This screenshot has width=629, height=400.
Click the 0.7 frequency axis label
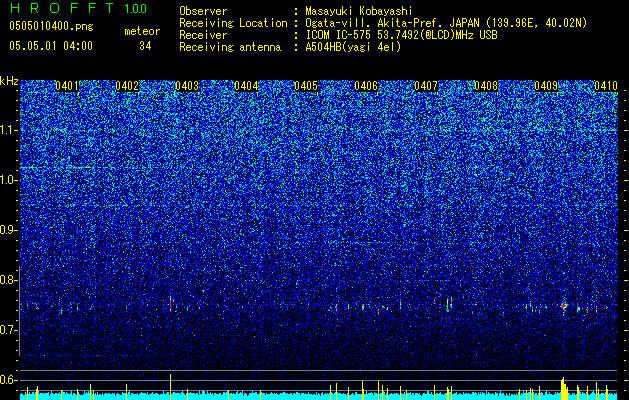(6, 330)
